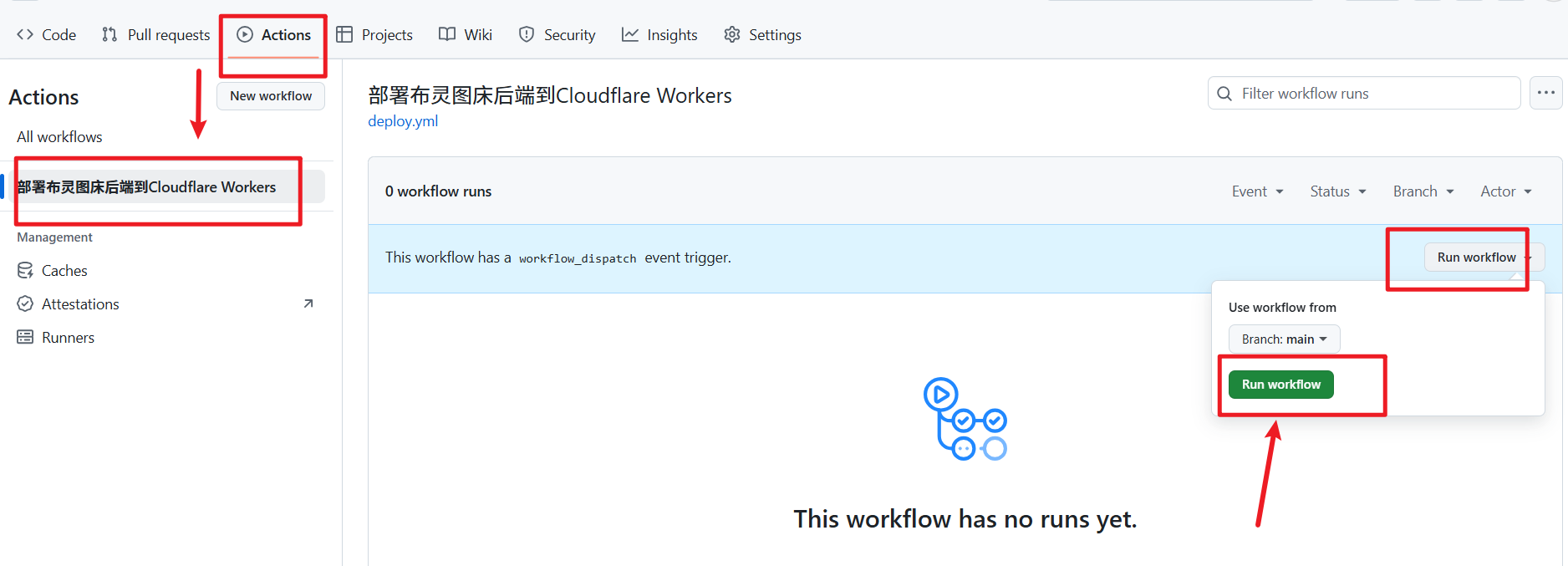The image size is (1568, 566).
Task: Click the Settings gear icon
Action: (732, 34)
